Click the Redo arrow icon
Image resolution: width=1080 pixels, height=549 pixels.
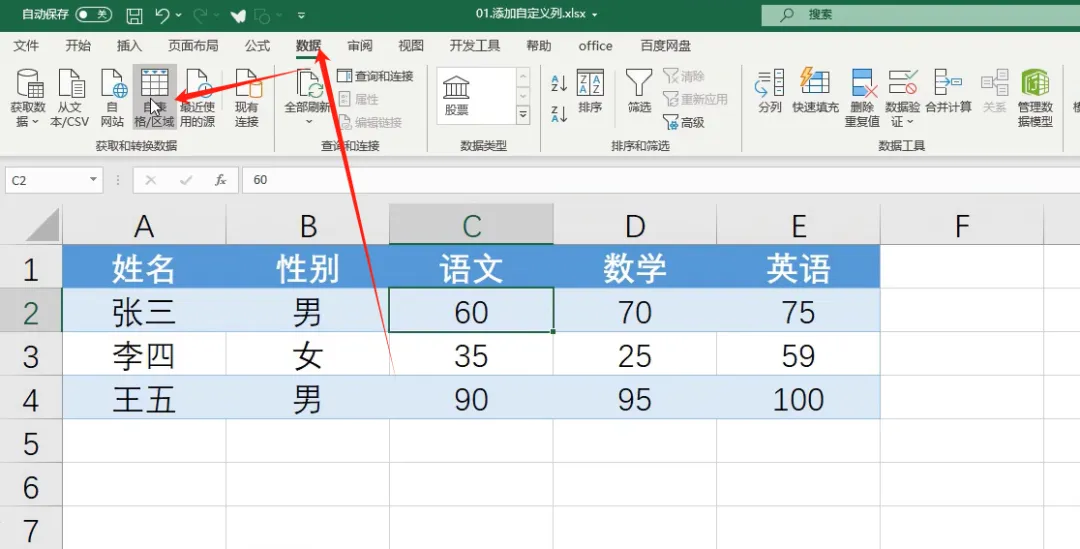(200, 14)
